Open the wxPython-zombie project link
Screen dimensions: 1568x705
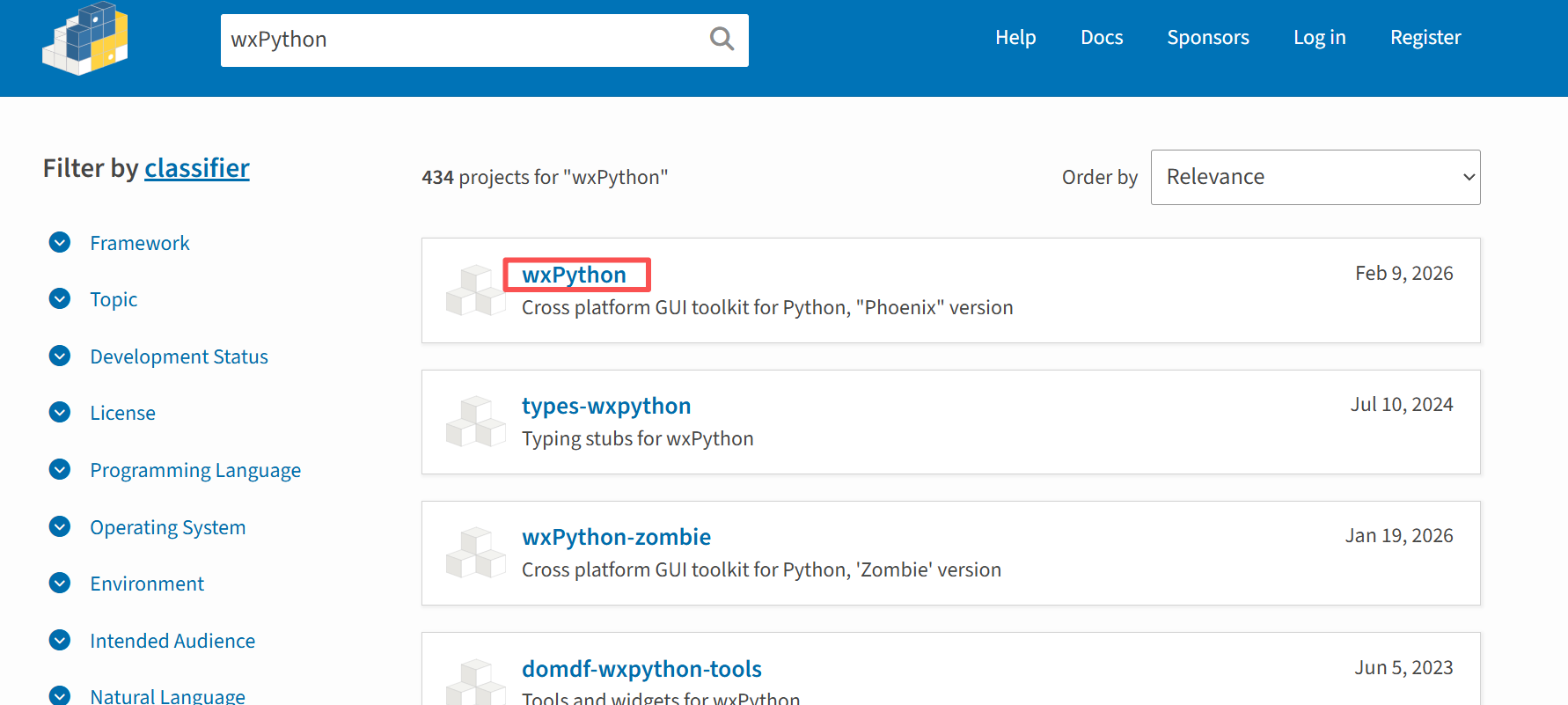click(x=617, y=537)
